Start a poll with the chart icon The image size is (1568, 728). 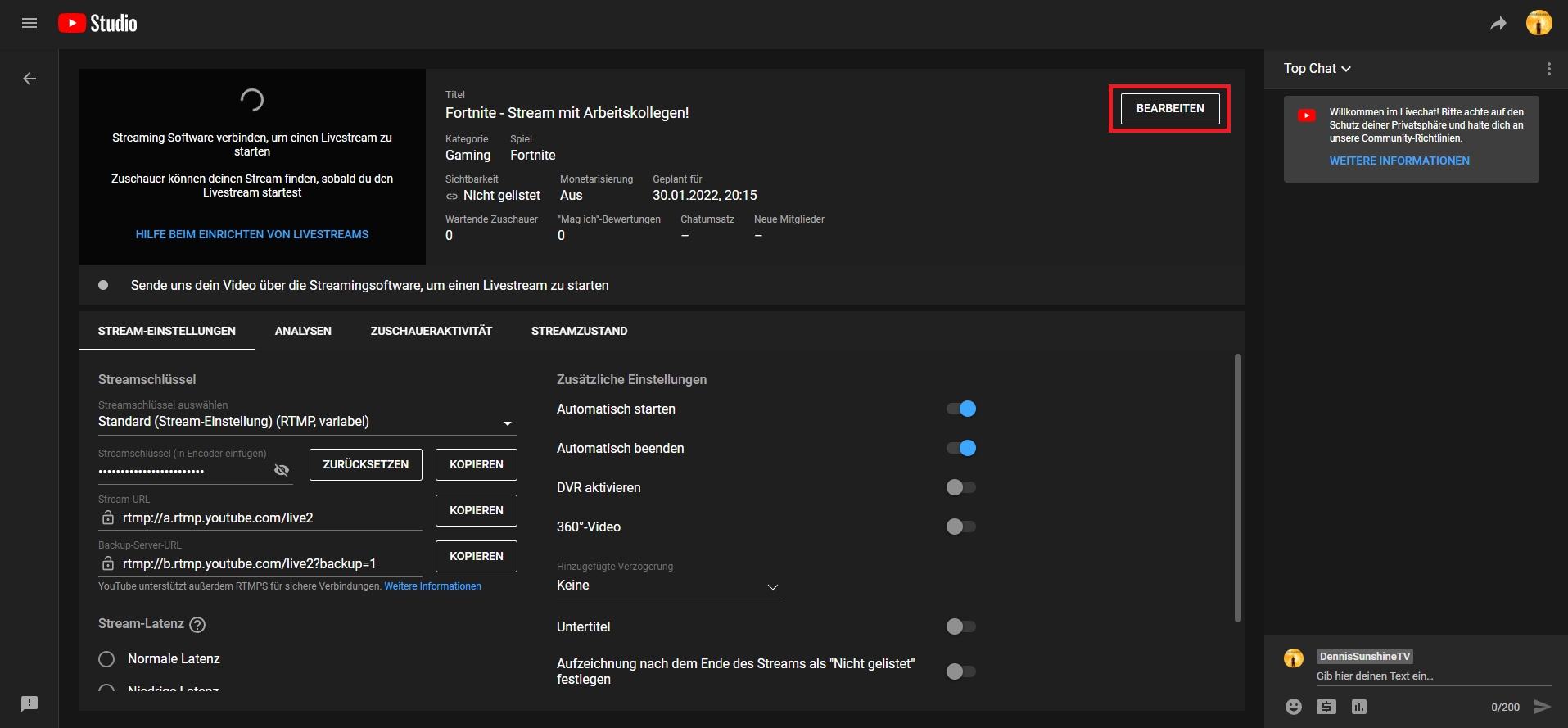[1359, 707]
